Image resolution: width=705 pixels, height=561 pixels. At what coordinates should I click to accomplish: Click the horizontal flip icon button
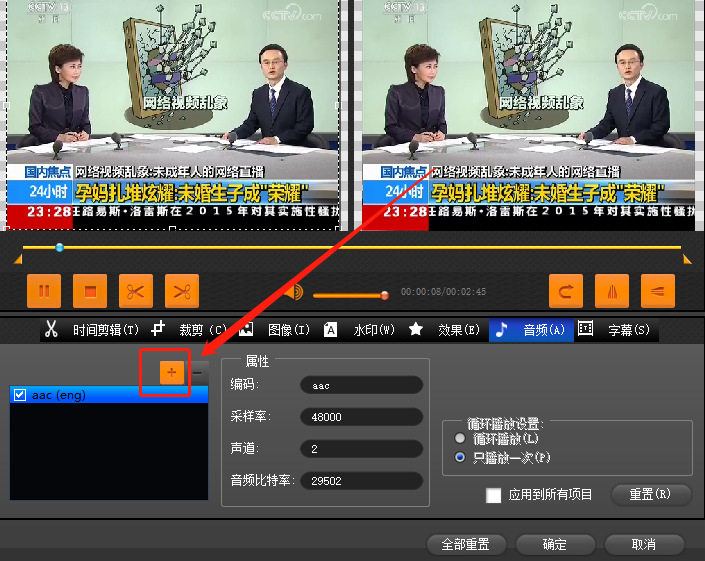(612, 291)
